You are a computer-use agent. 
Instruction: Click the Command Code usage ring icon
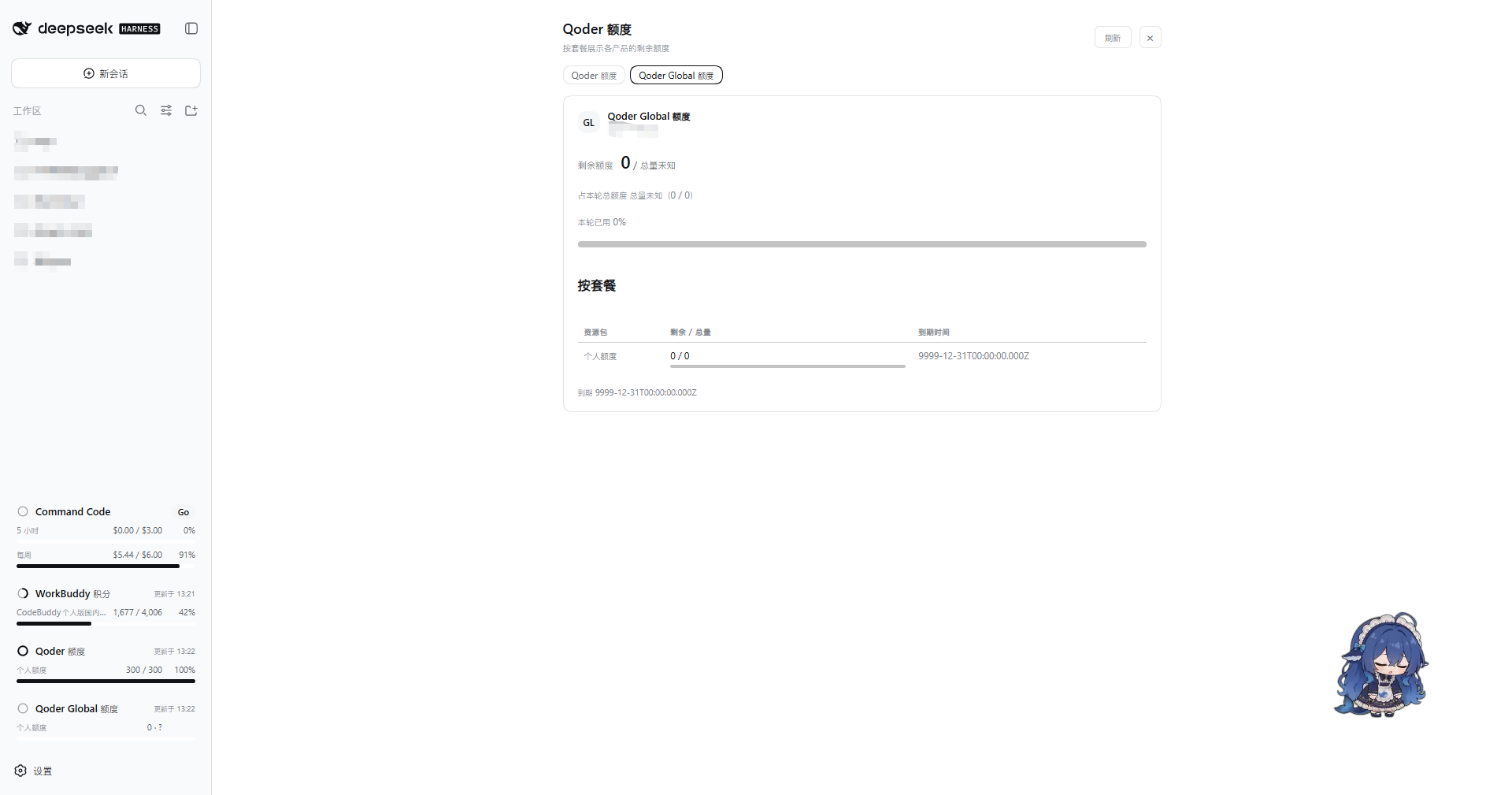[23, 511]
